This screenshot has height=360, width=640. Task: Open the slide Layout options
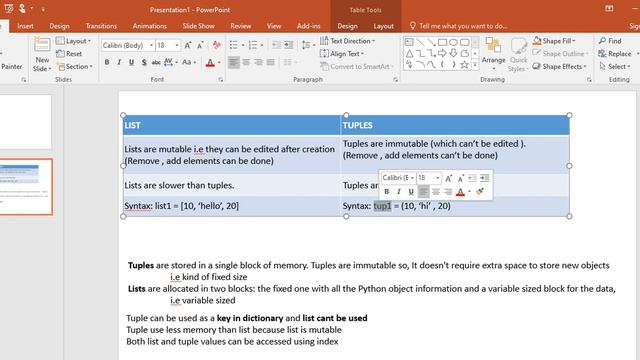click(x=73, y=41)
